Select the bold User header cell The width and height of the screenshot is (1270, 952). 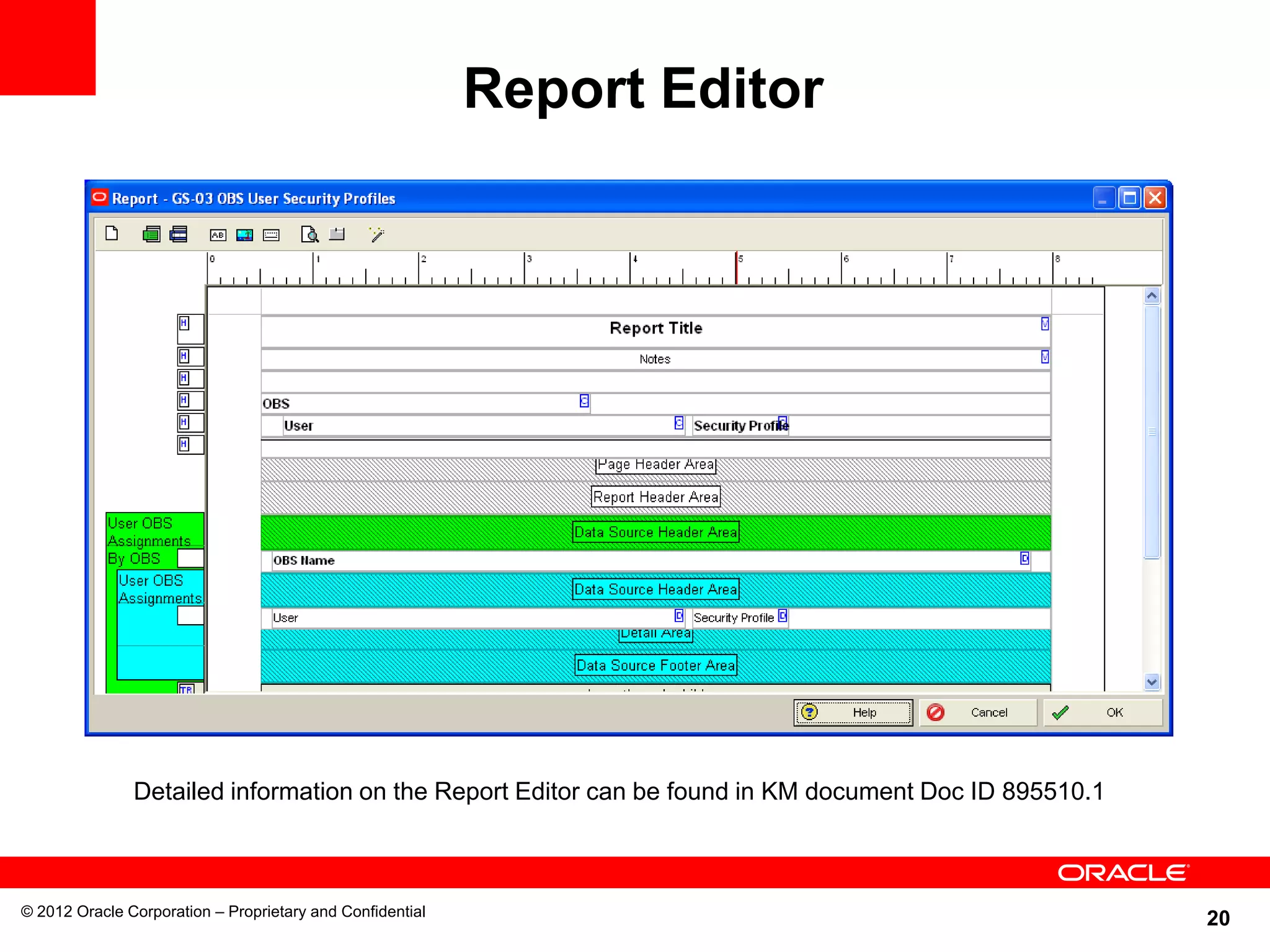[x=484, y=426]
